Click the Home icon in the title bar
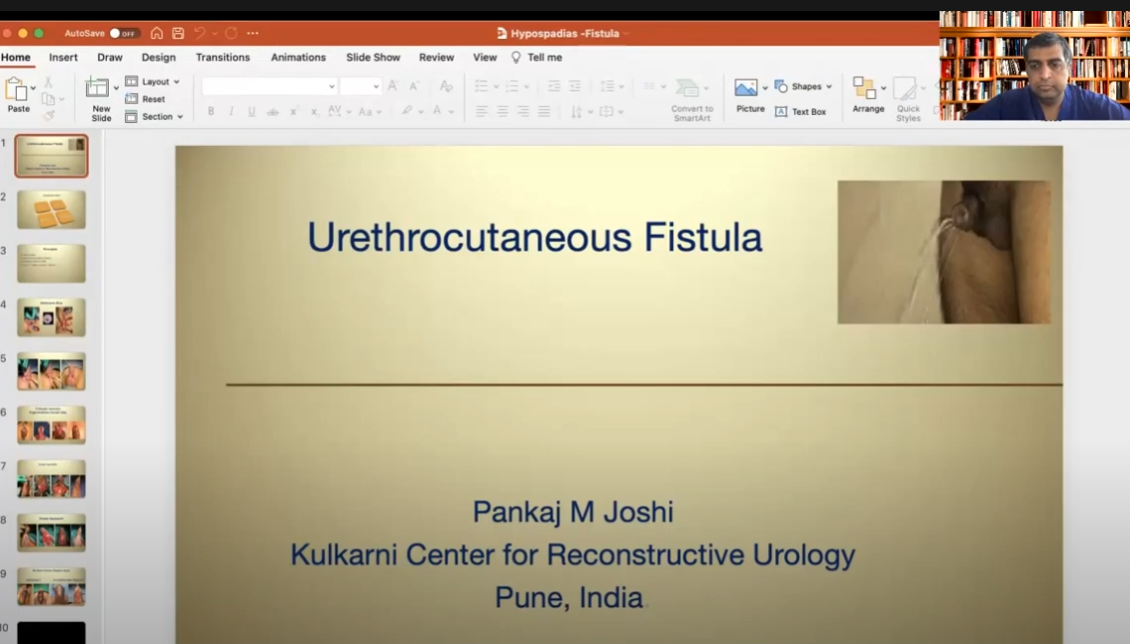Screen dimensions: 1130x644 (x=156, y=33)
